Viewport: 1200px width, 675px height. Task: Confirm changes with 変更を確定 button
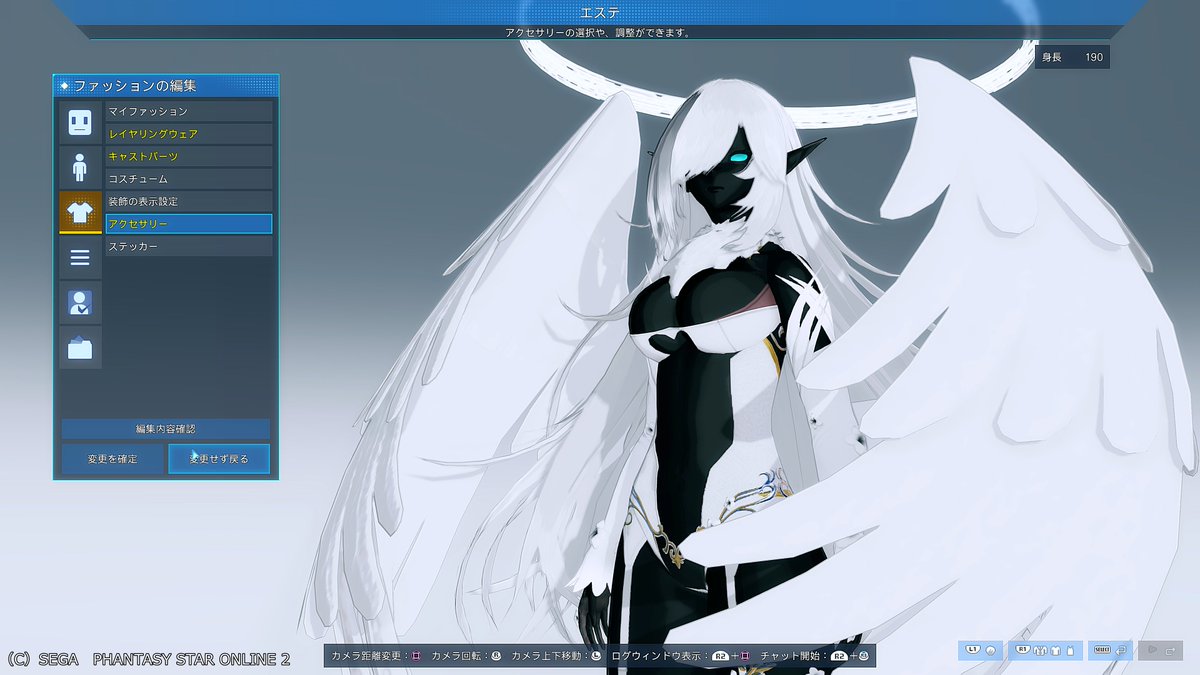click(112, 459)
